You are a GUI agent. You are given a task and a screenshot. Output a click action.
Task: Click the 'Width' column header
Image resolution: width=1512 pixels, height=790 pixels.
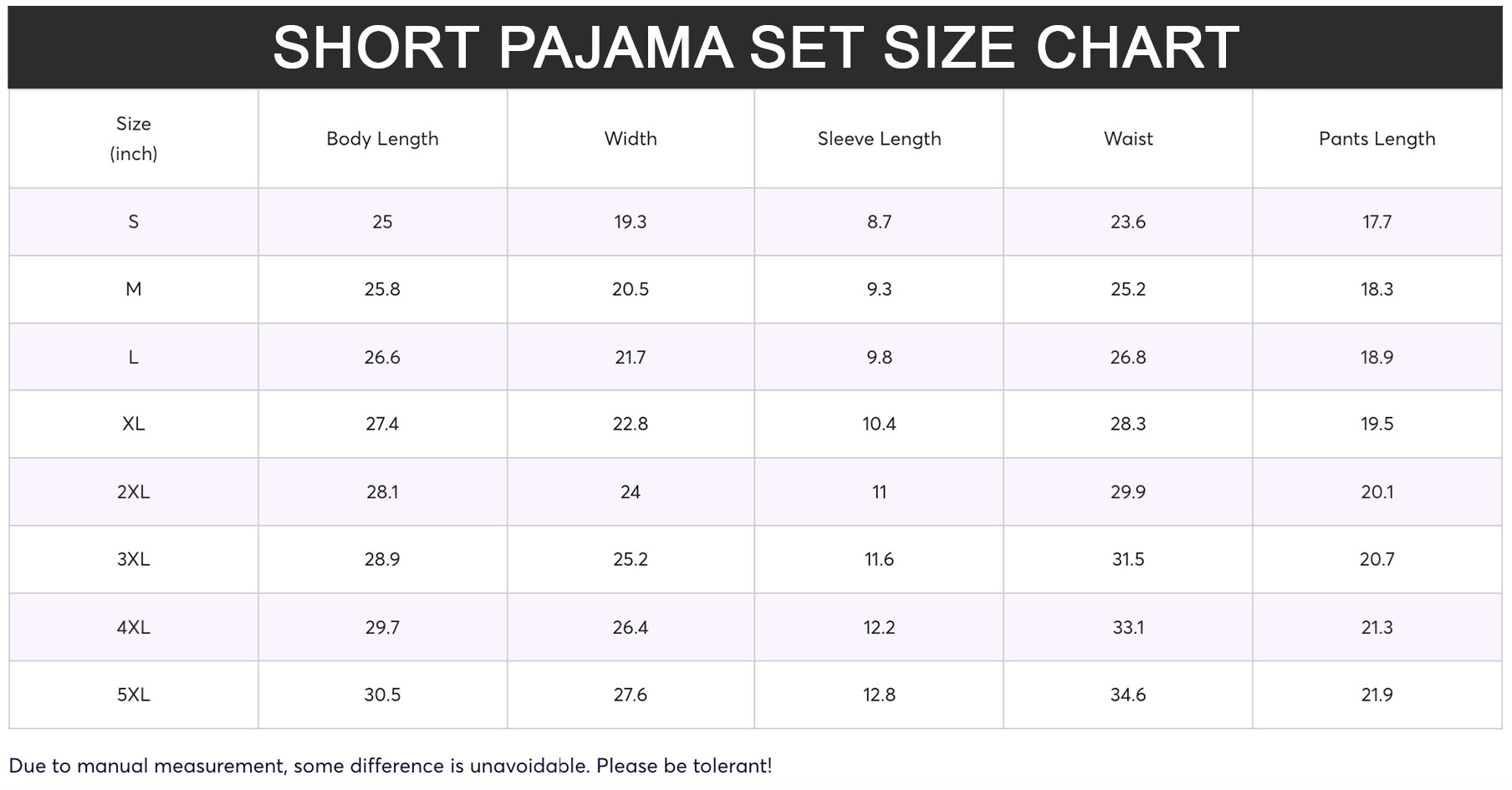(x=631, y=139)
